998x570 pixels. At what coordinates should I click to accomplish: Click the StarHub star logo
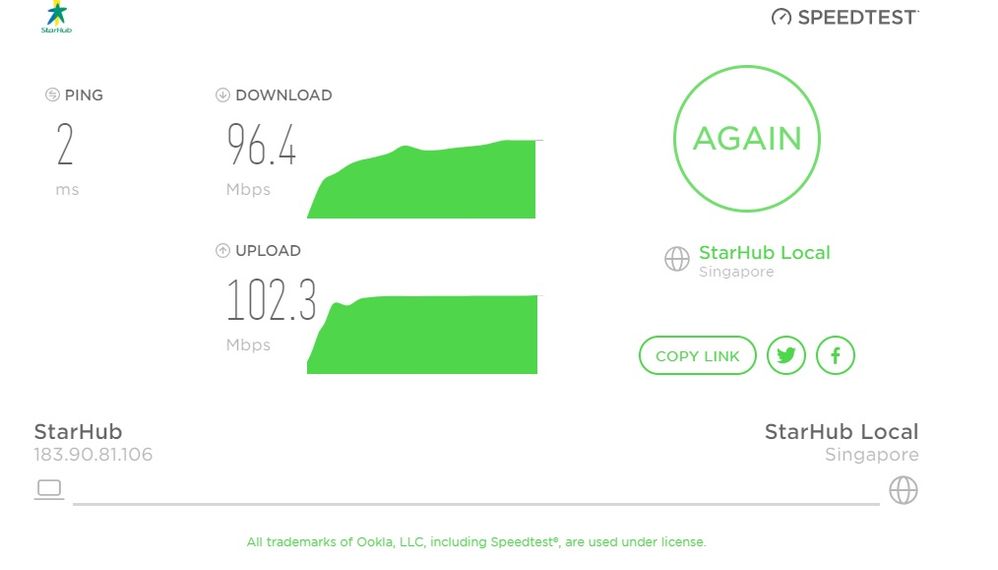57,17
